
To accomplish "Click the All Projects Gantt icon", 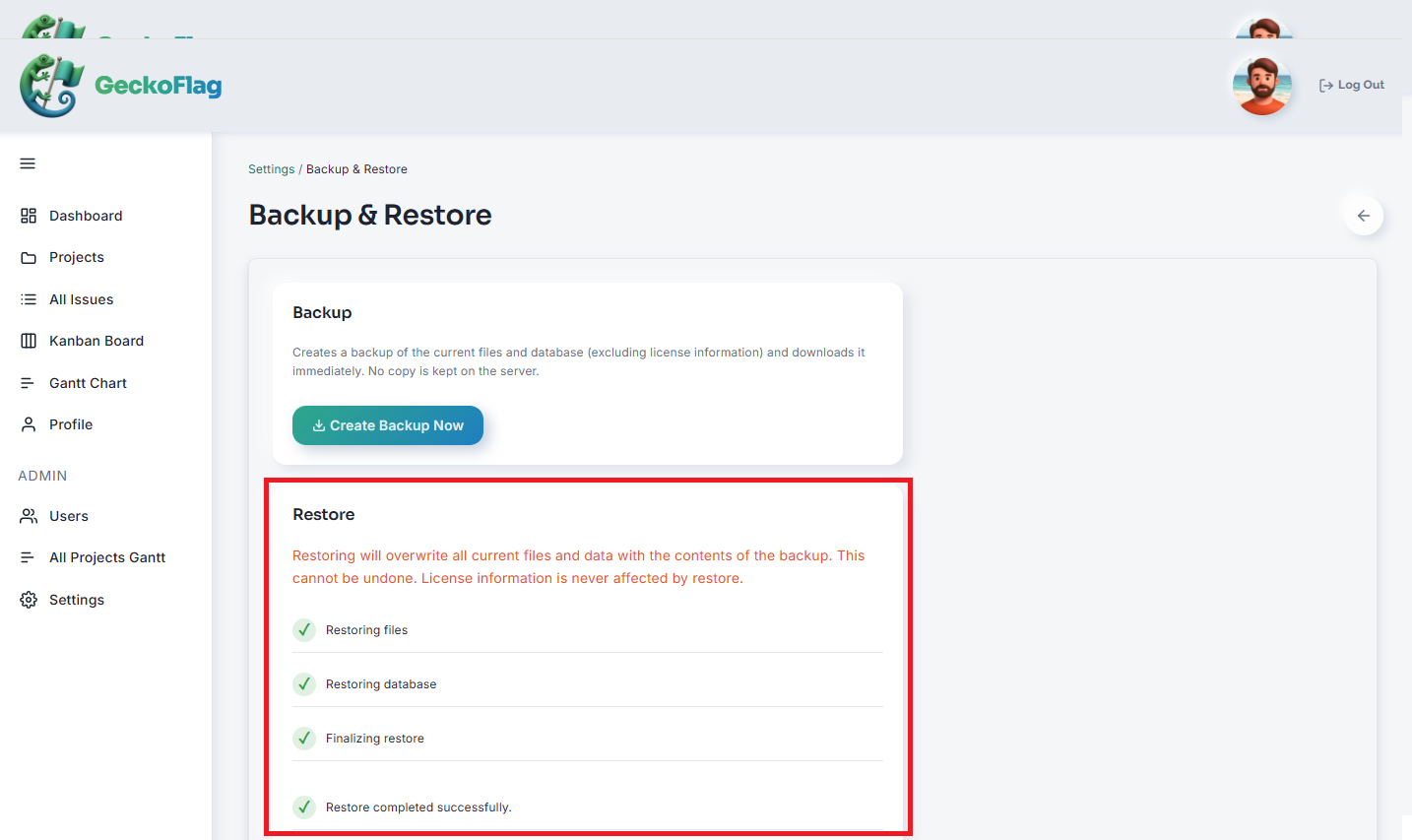I will click(29, 557).
